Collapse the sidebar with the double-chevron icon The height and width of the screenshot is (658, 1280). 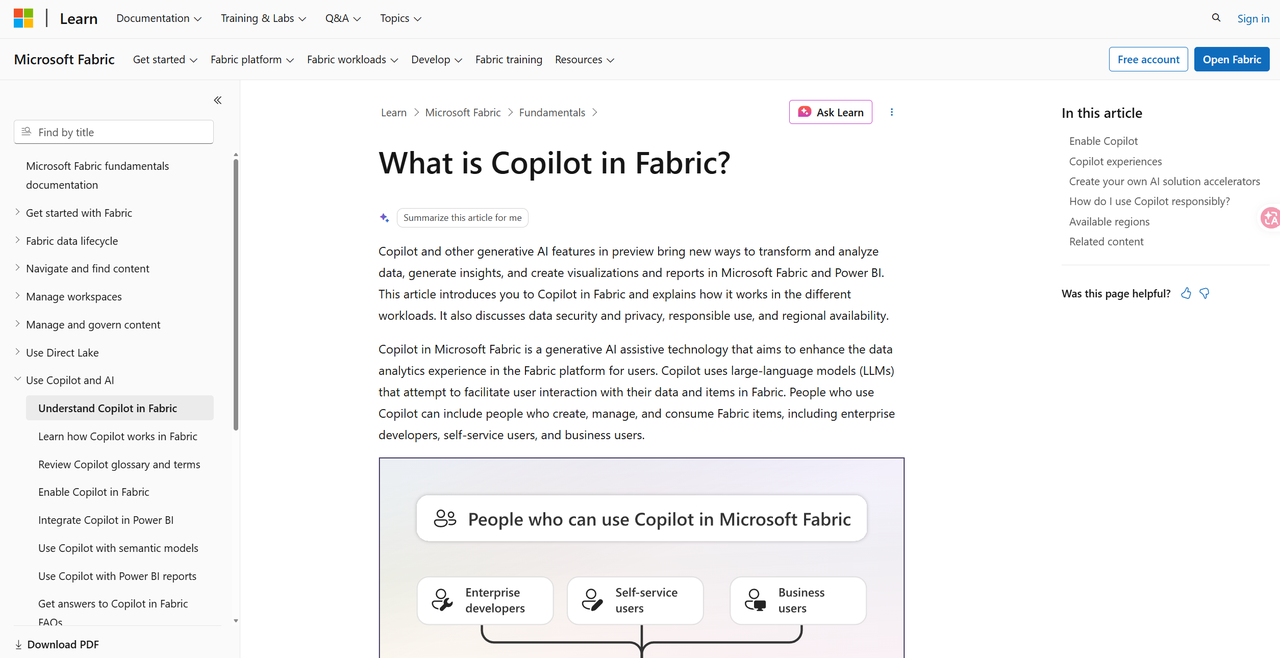(217, 100)
